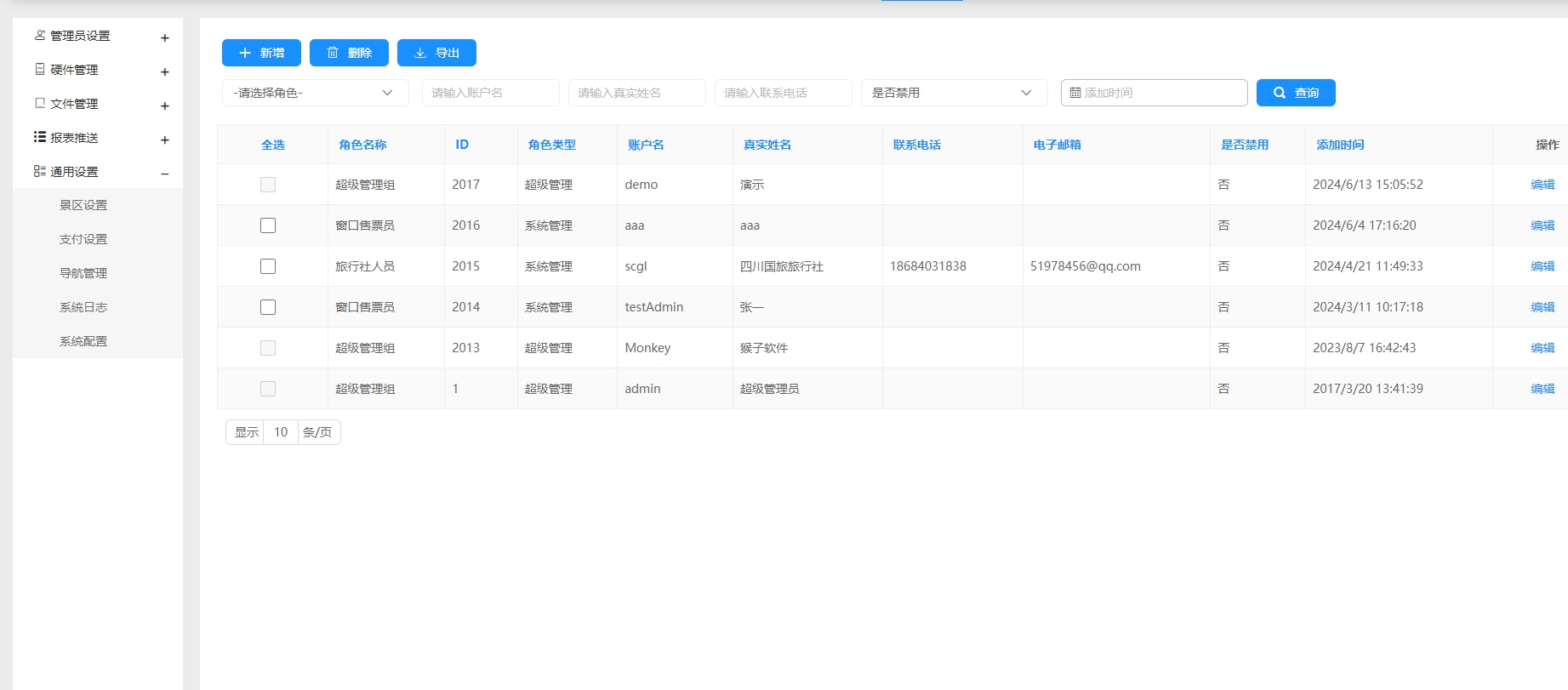Viewport: 1568px width, 690px height.
Task: Sort by the 角色名称 column header
Action: pos(362,145)
